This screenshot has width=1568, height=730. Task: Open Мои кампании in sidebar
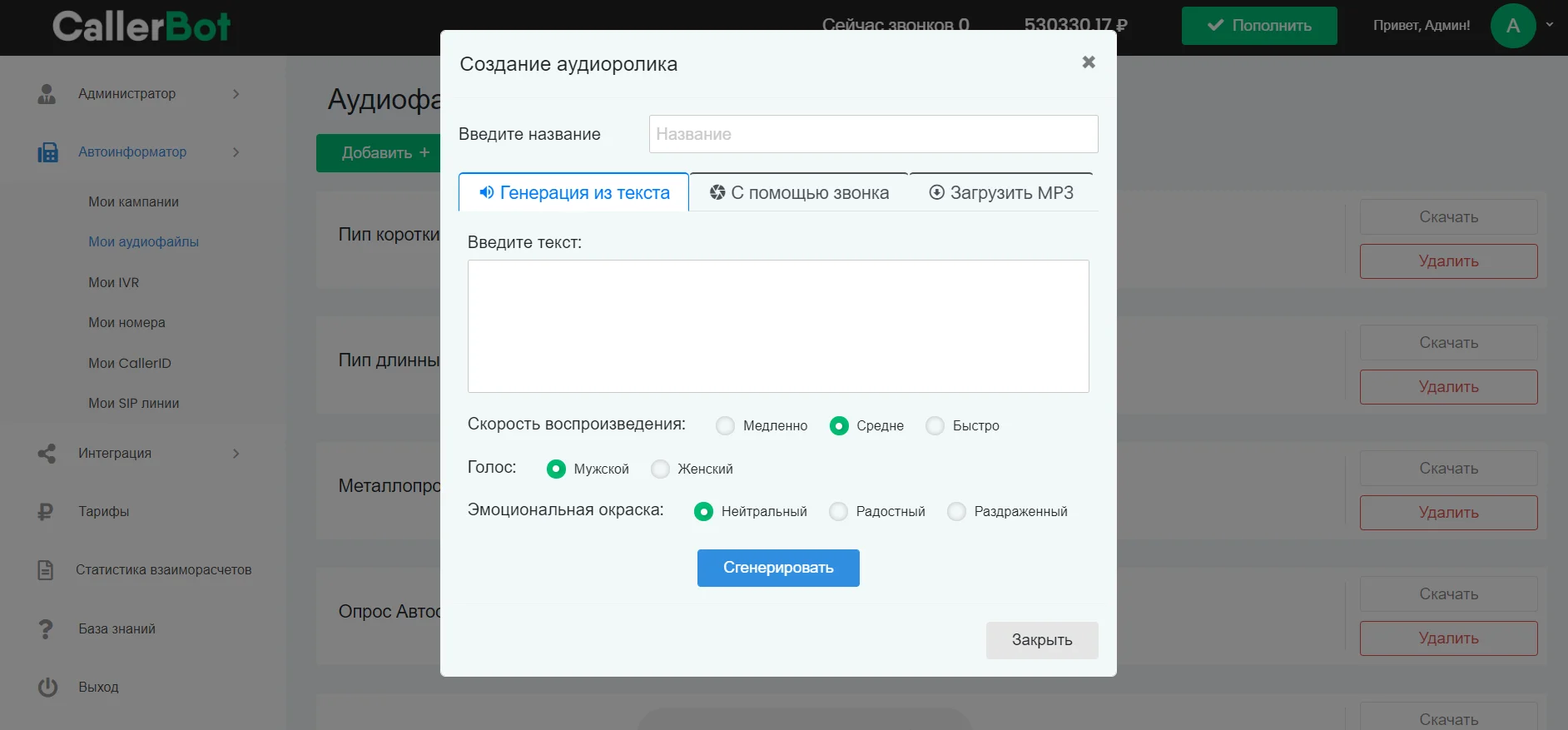click(134, 202)
